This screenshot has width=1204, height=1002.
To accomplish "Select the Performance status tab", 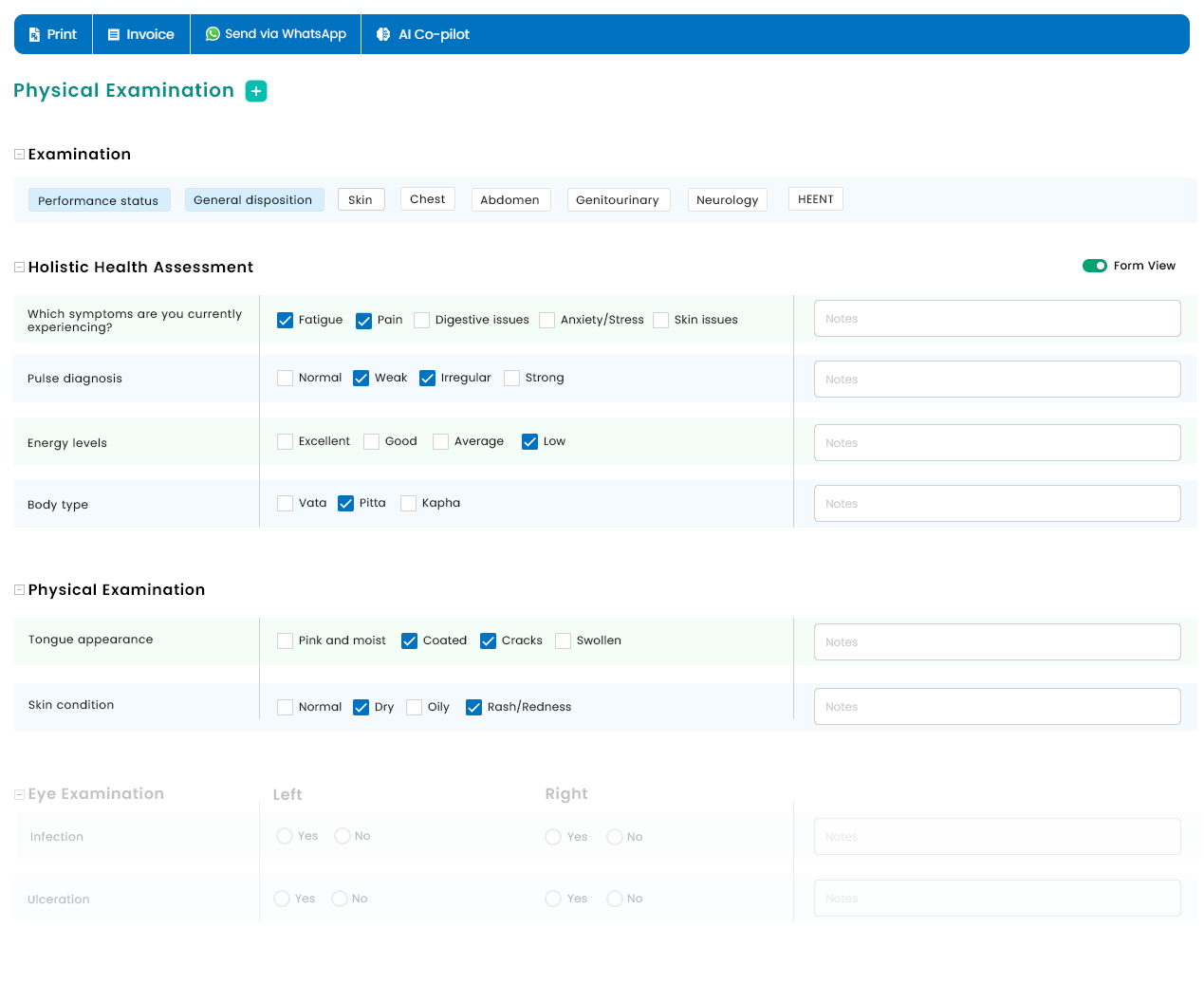I will point(99,200).
